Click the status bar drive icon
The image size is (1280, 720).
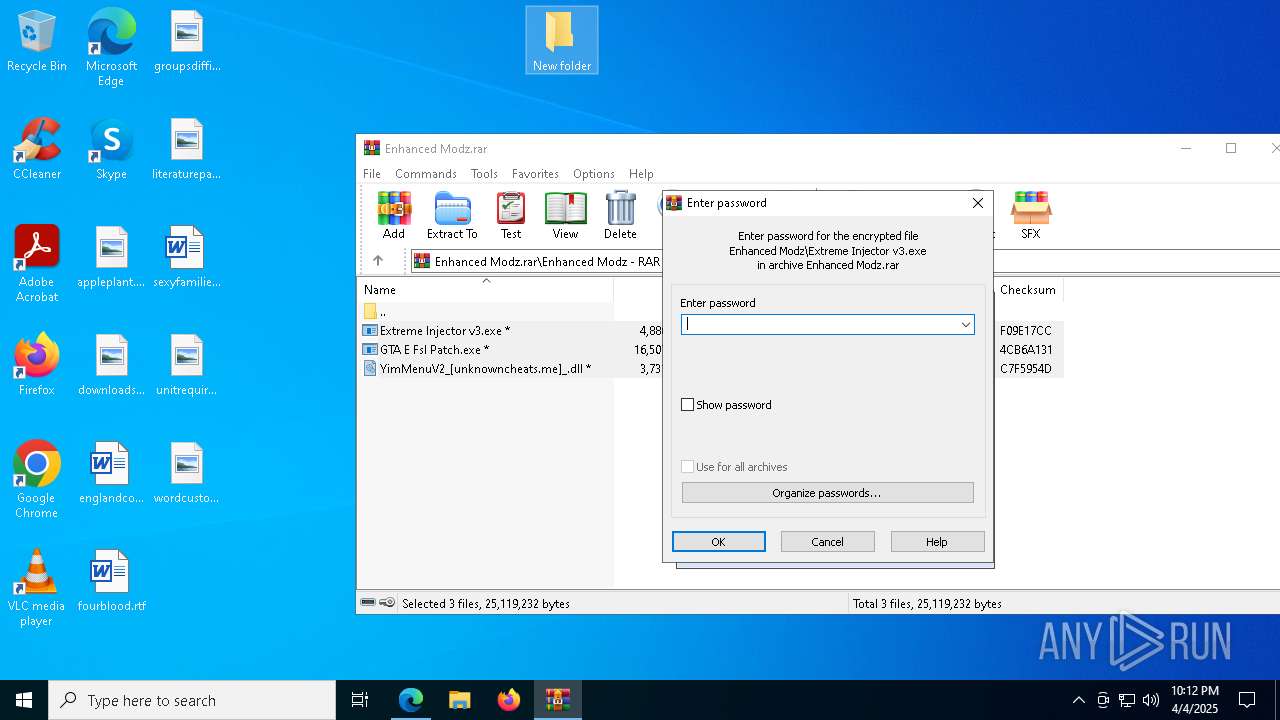click(368, 603)
